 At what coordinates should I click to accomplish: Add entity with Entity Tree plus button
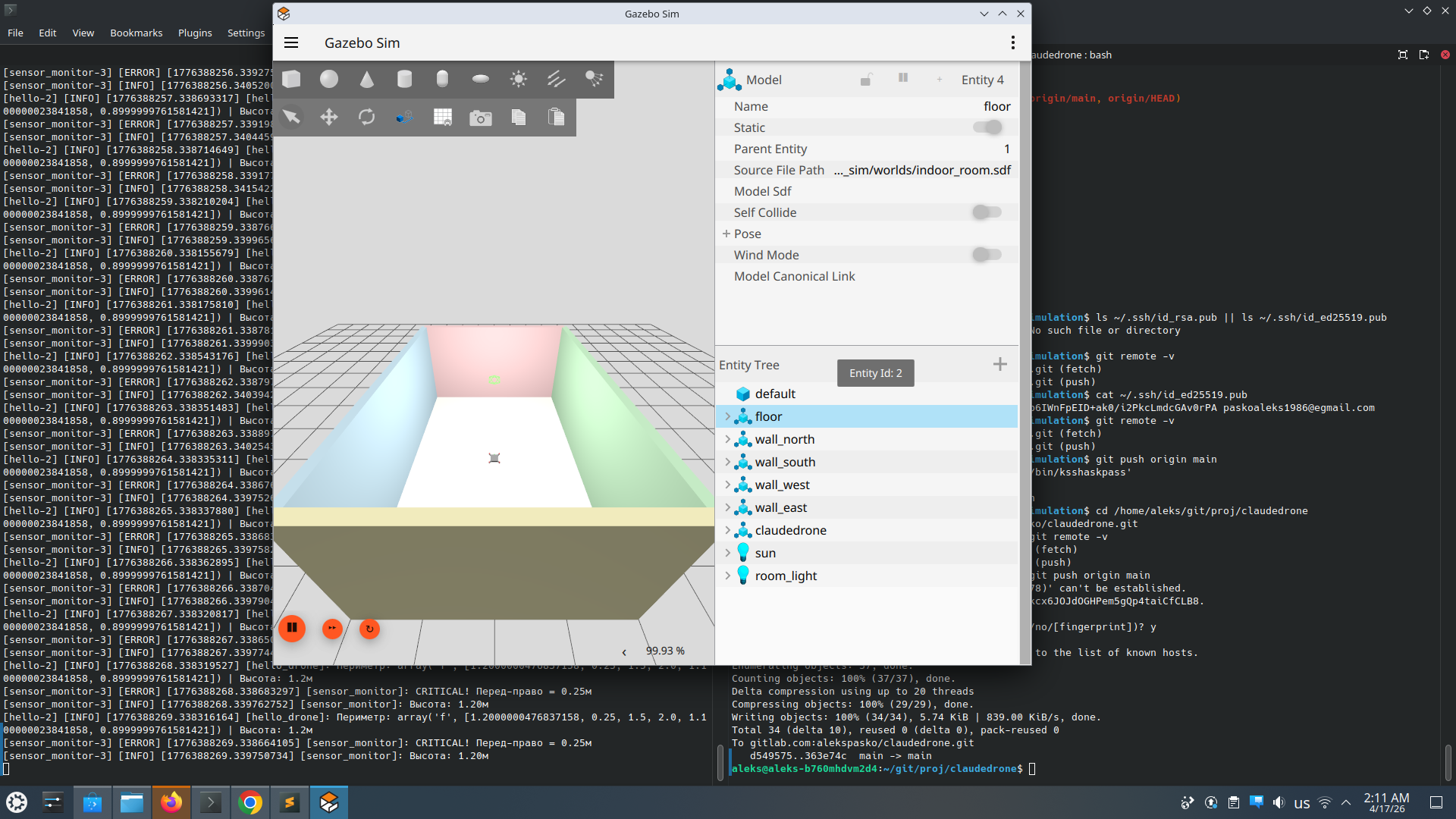[x=1000, y=365]
